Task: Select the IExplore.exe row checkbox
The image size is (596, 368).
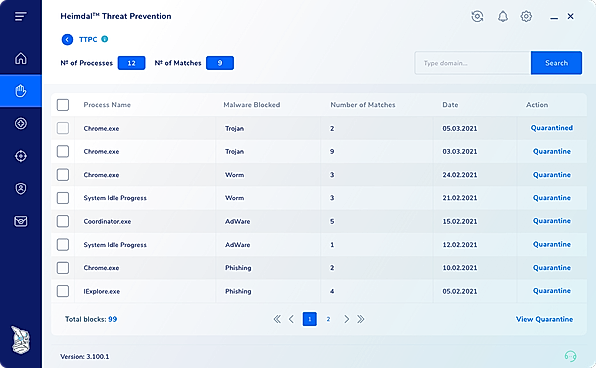Action: click(x=63, y=291)
